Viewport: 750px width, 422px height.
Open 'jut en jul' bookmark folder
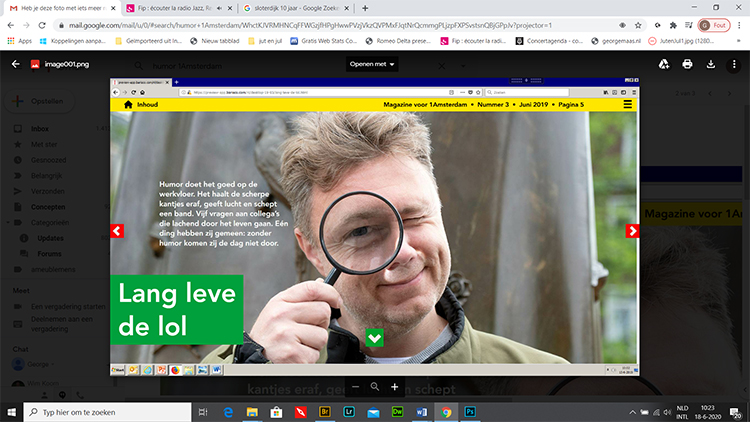coord(265,41)
